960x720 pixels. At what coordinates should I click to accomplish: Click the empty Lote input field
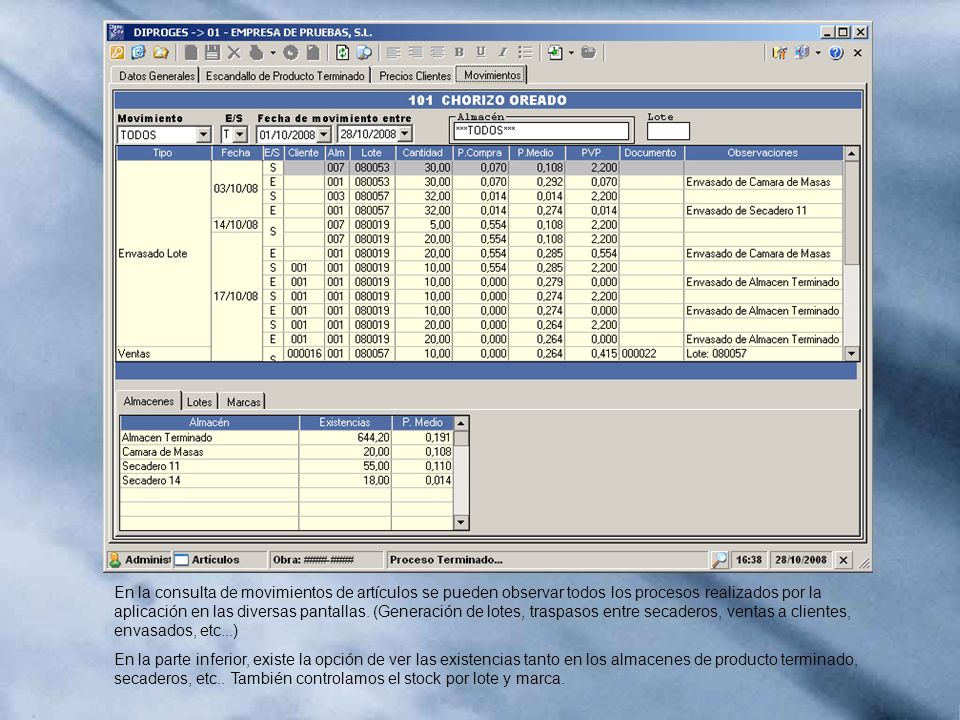668,131
